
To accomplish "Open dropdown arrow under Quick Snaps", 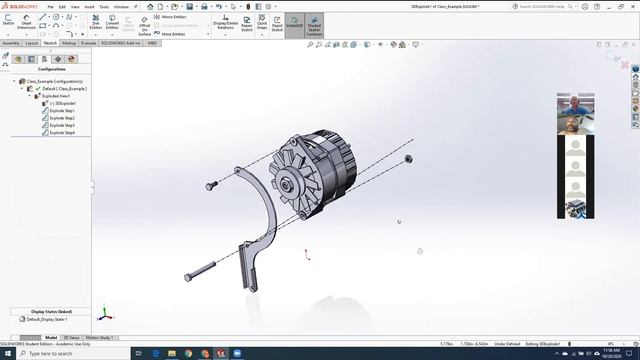I will (x=262, y=35).
